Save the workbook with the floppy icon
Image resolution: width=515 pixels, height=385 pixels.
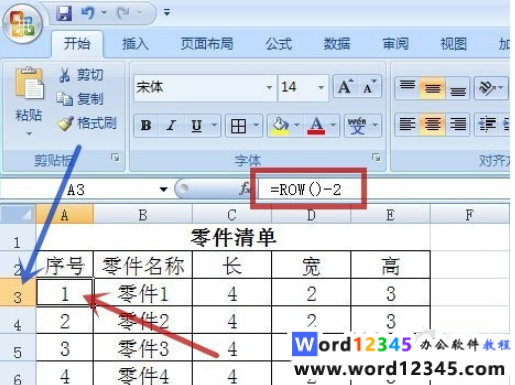click(x=64, y=13)
